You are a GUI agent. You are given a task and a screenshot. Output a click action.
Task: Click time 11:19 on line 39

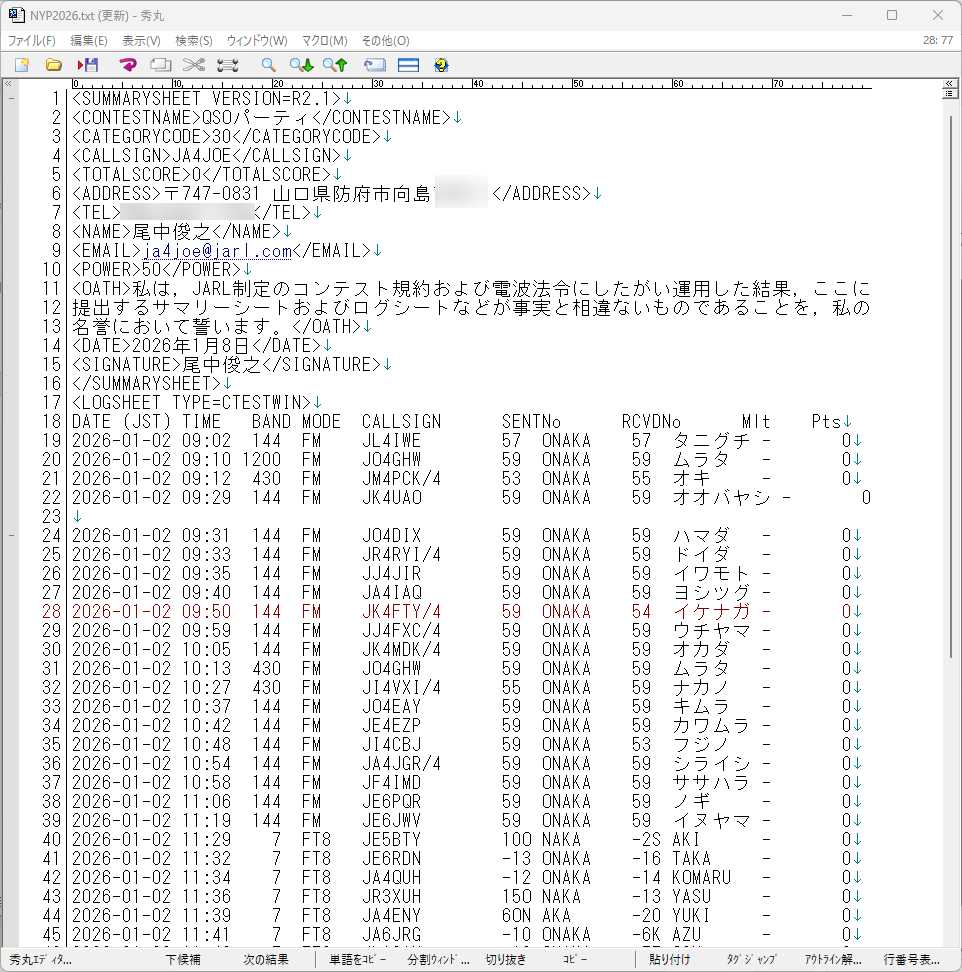(x=206, y=821)
